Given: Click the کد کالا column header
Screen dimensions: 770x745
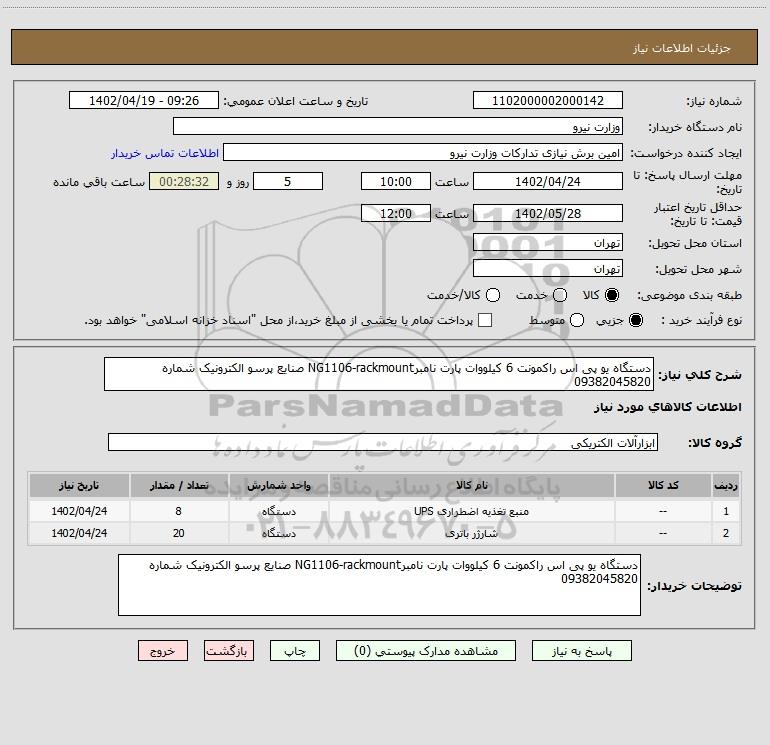Looking at the screenshot, I should [x=663, y=485].
